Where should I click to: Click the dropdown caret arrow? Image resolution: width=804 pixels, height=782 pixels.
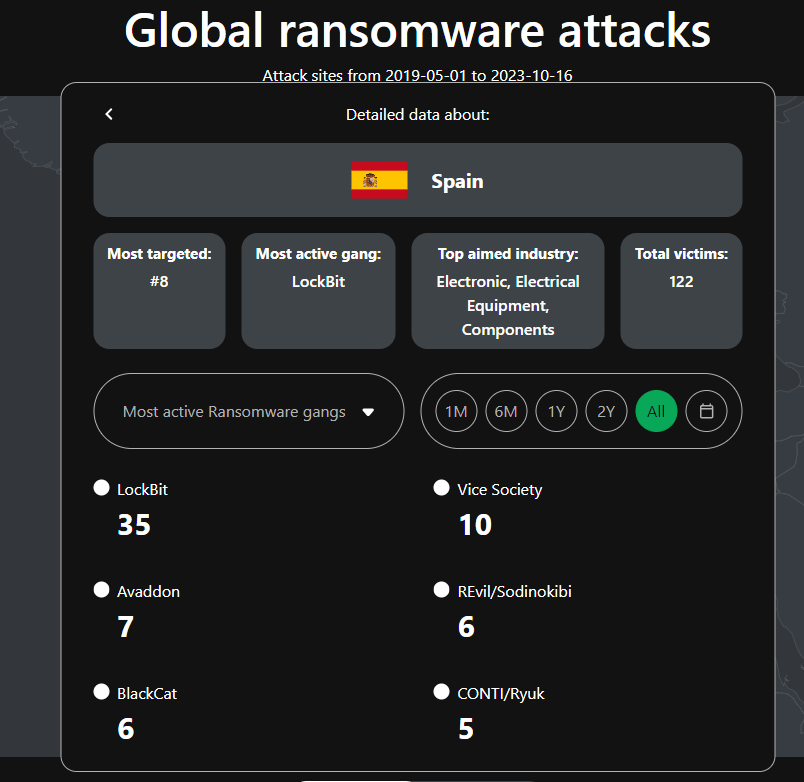[x=368, y=412]
